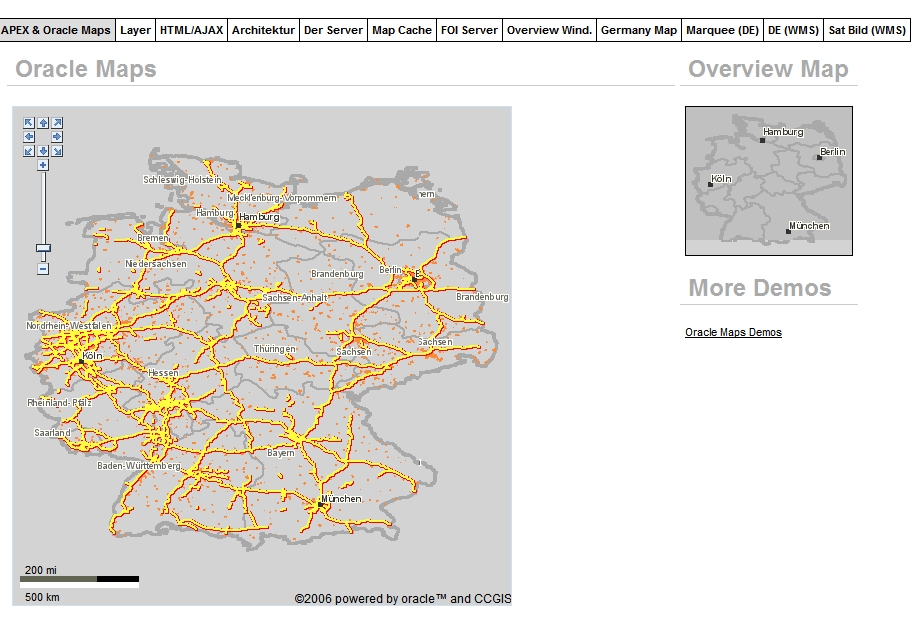
Task: Click the zoom slider handle
Action: [44, 248]
